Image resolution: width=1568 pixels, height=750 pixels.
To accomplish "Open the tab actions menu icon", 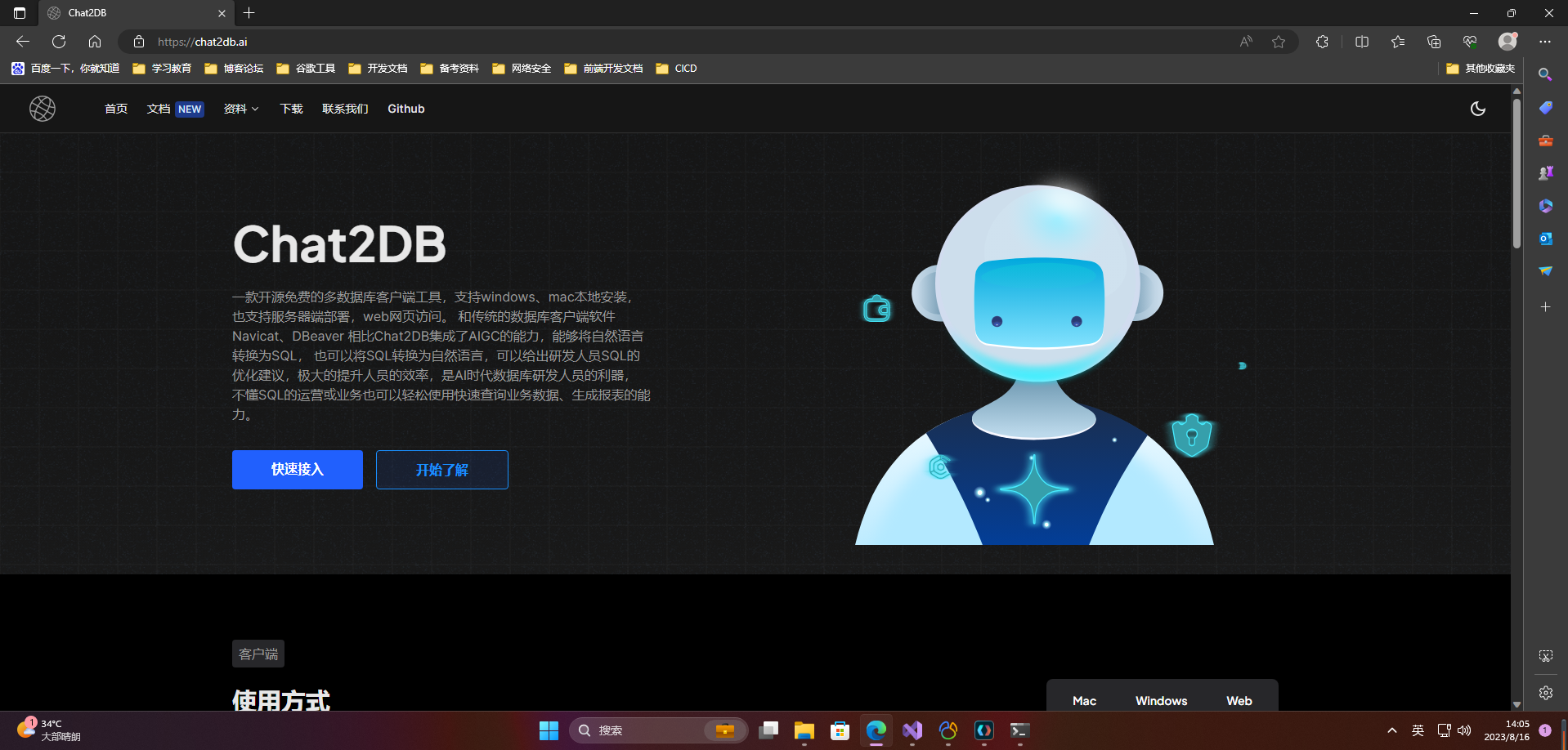I will point(20,13).
